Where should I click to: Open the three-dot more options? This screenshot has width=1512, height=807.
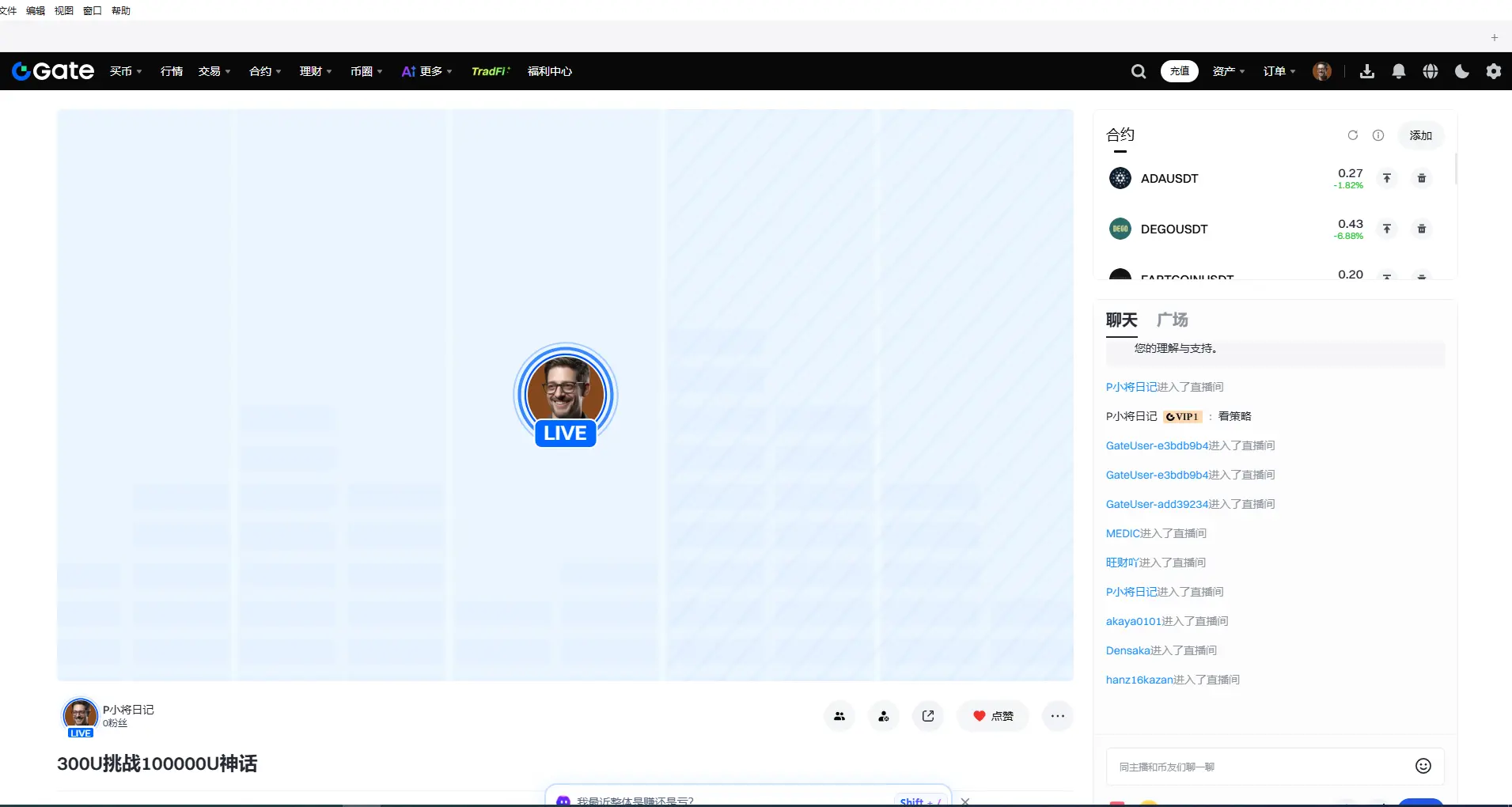pos(1058,716)
